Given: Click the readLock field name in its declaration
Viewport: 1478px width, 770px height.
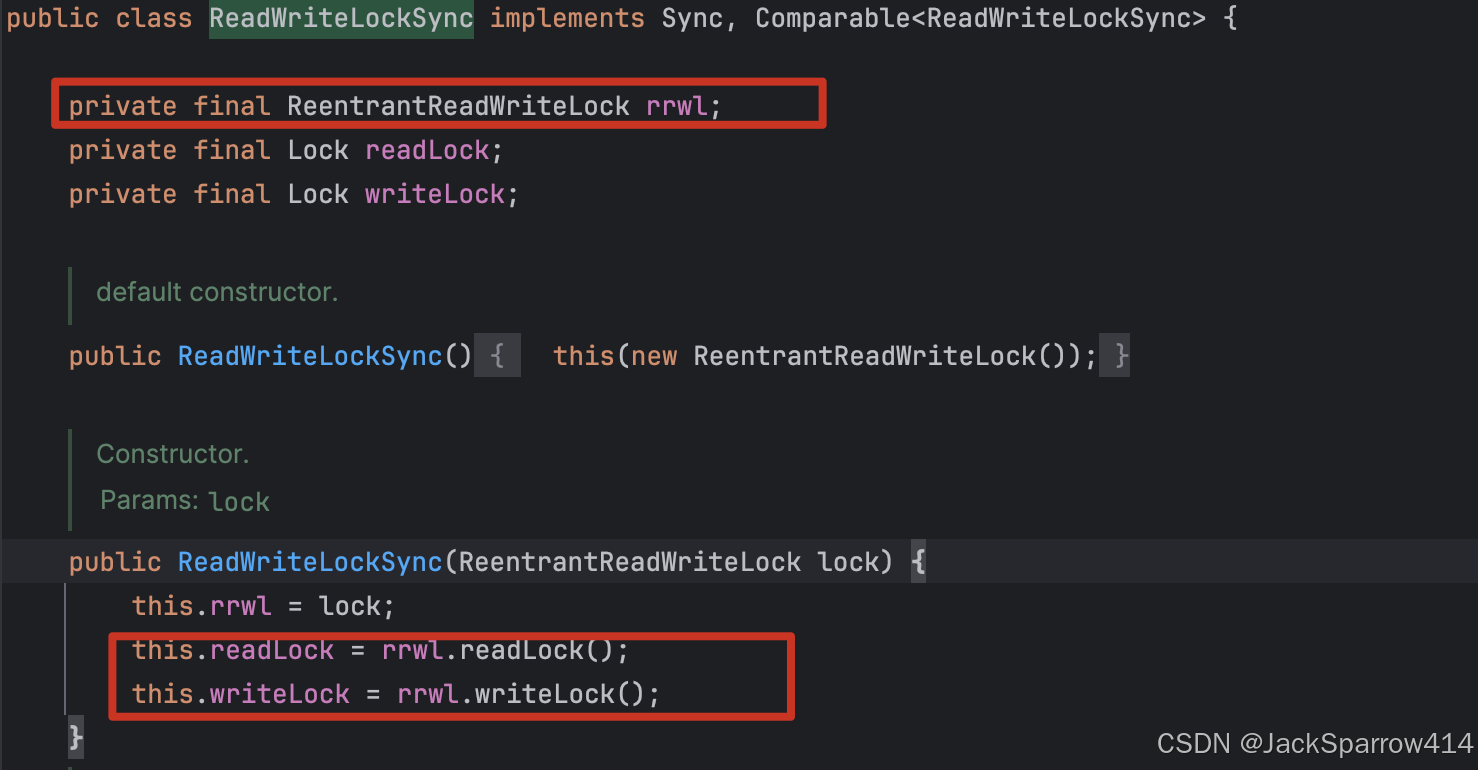Looking at the screenshot, I should 427,150.
